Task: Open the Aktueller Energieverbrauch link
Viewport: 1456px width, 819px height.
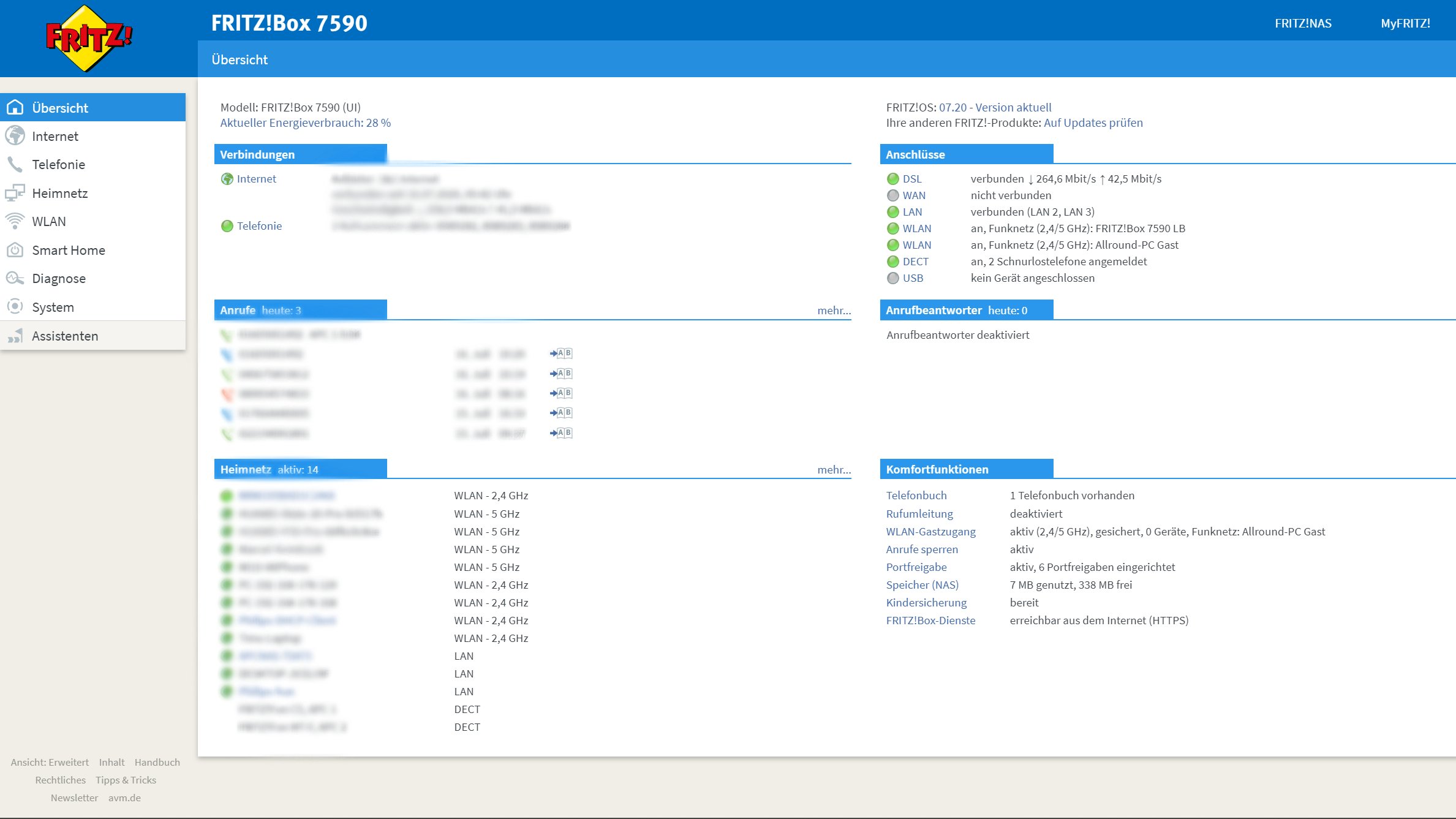Action: tap(306, 123)
